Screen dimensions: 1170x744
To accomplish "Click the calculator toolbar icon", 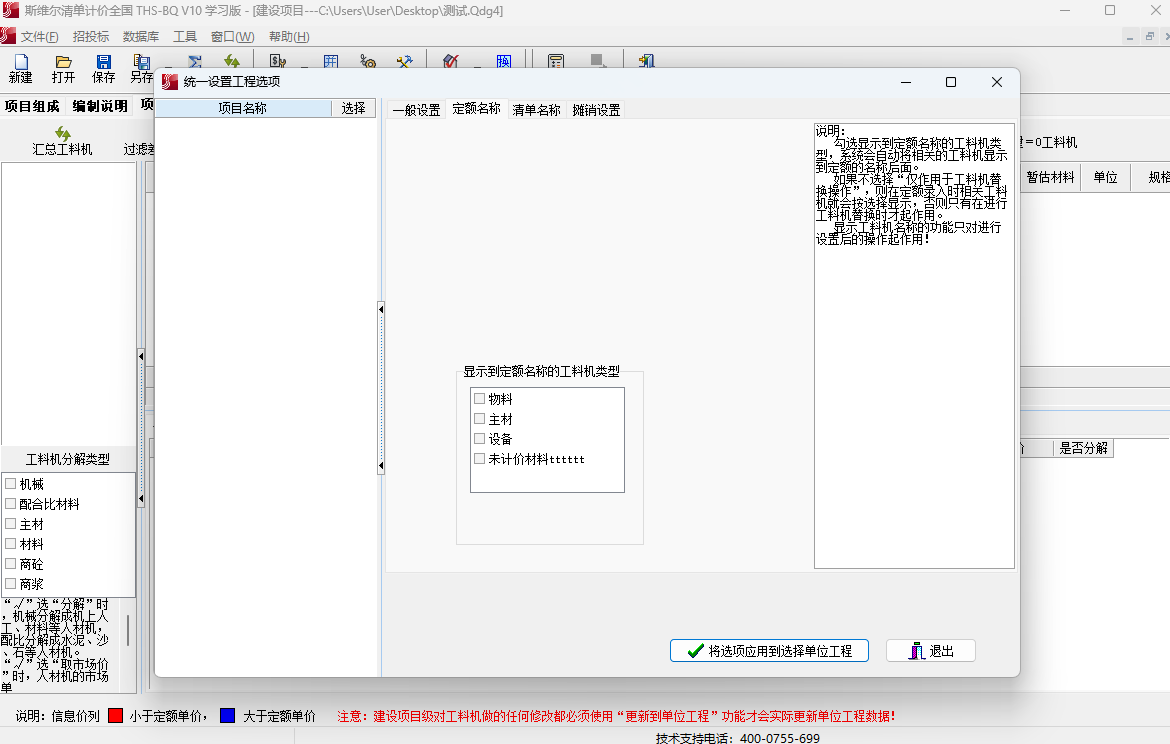I will coord(556,61).
